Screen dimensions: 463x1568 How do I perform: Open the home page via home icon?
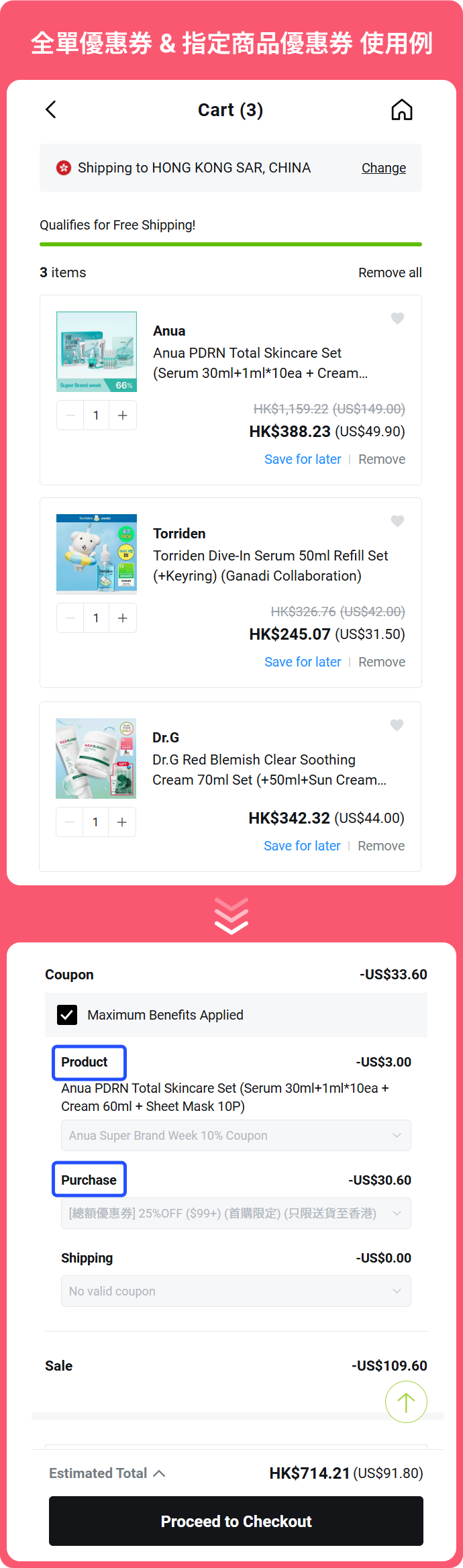tap(401, 109)
